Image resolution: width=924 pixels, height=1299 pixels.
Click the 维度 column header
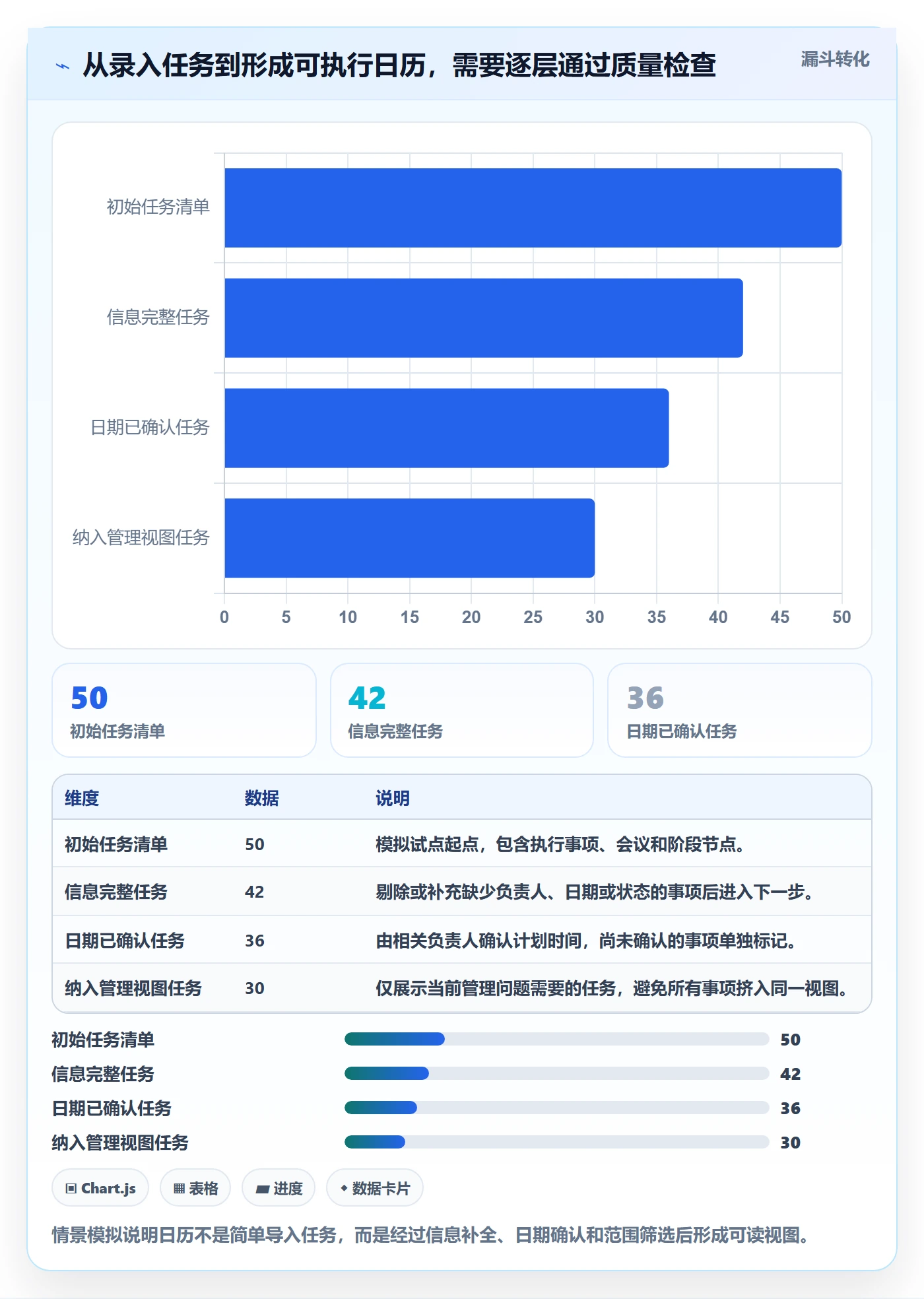(82, 798)
